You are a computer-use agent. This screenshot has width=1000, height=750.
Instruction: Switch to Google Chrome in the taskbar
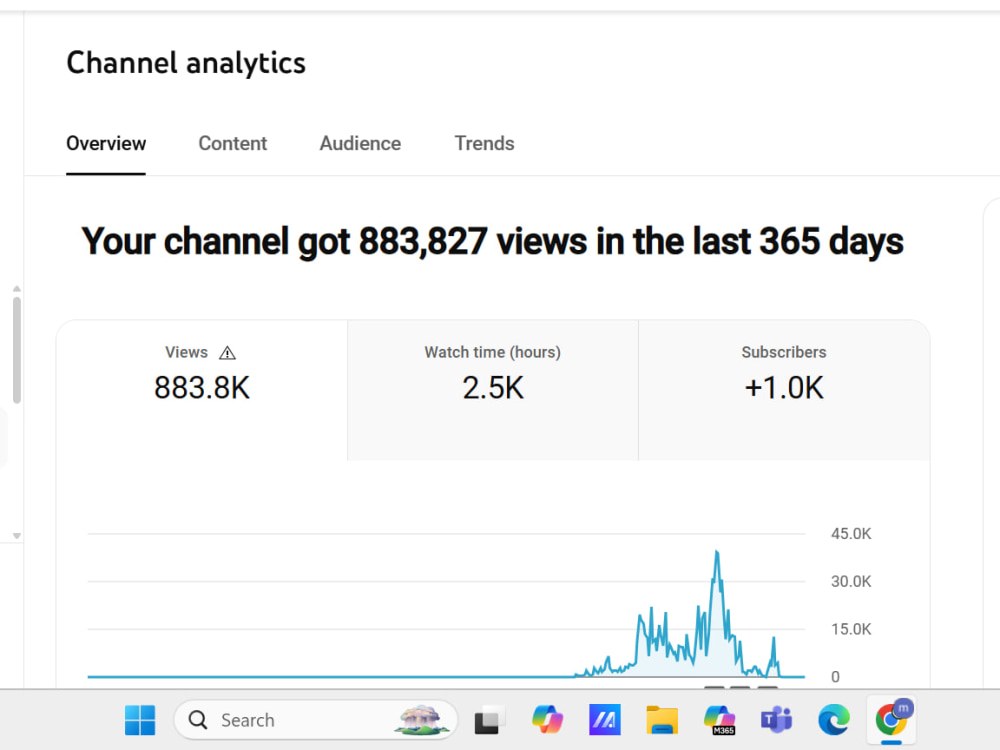tap(892, 720)
